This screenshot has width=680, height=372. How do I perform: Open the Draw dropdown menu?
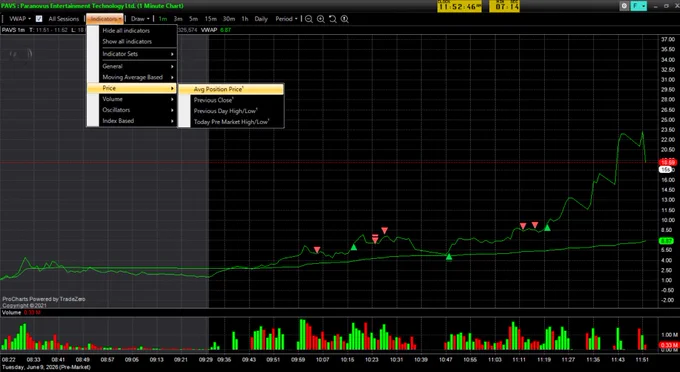pos(140,19)
